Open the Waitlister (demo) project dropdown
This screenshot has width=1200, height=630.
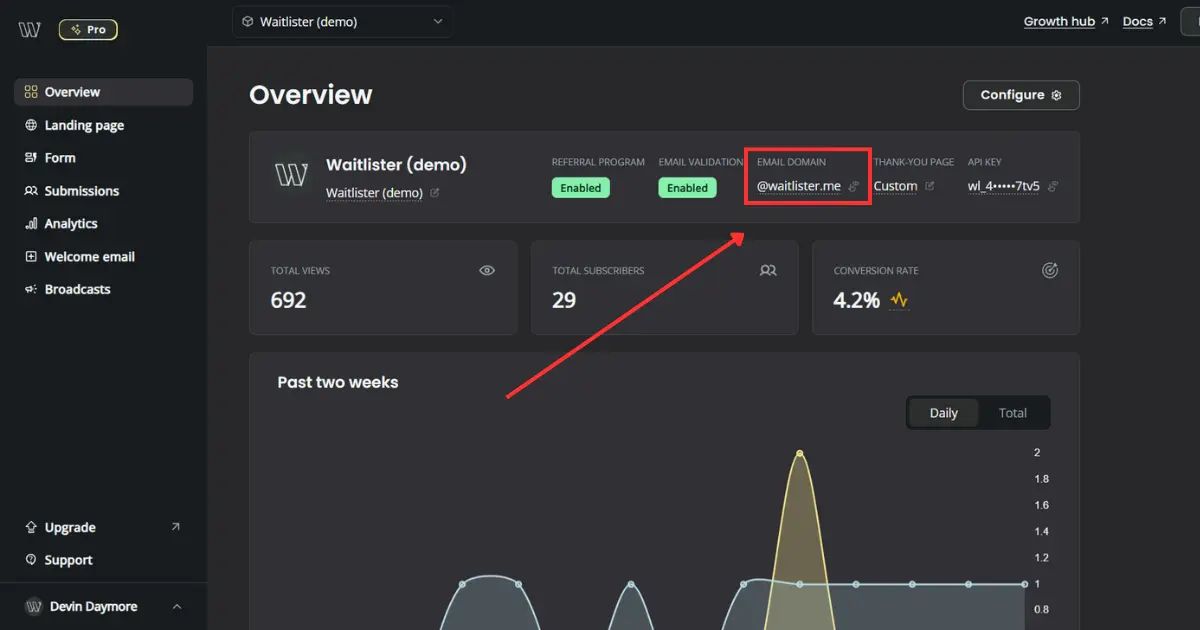pyautogui.click(x=342, y=22)
